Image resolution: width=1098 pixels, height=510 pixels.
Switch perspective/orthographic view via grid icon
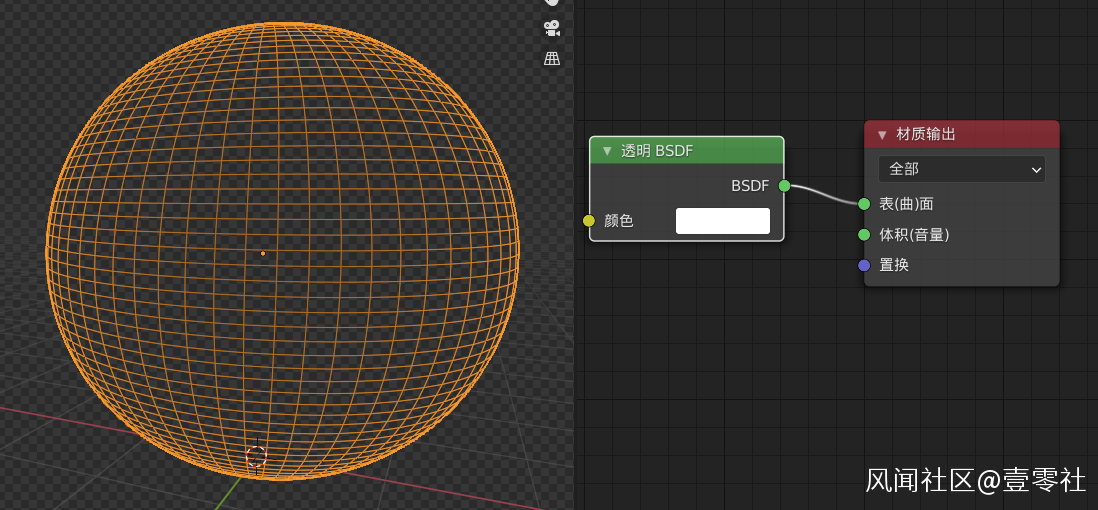pyautogui.click(x=551, y=59)
